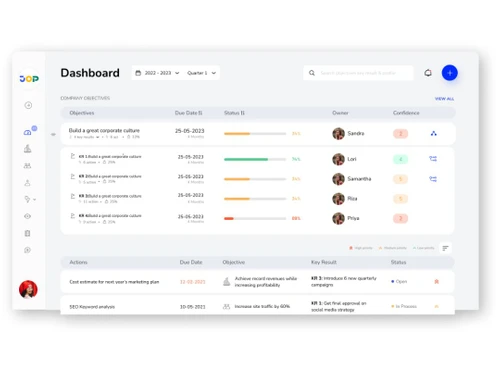500x375 pixels.
Task: Click the red progress bar in Priya's row
Action: pyautogui.click(x=255, y=219)
